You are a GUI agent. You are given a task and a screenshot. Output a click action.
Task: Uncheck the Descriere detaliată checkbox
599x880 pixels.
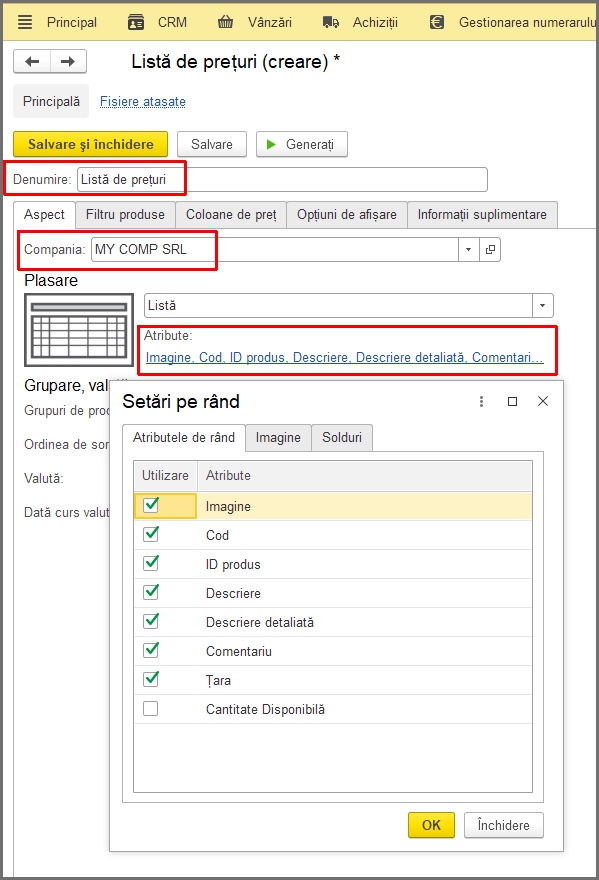tap(151, 621)
